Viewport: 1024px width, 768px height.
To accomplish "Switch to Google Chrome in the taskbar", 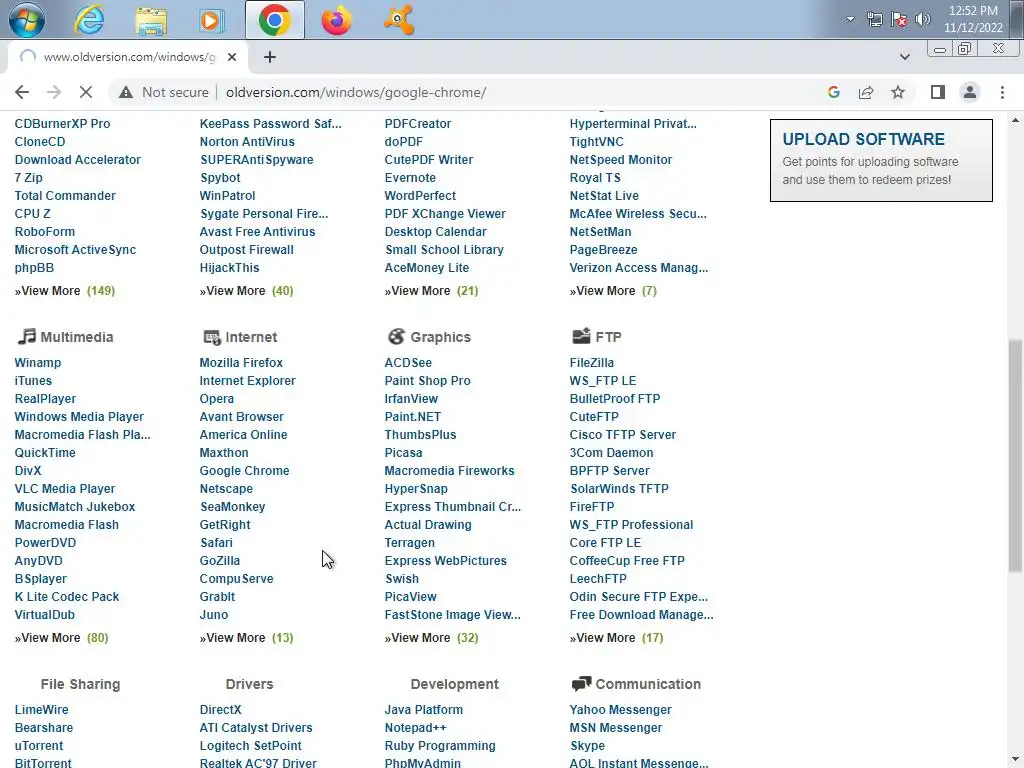I will (275, 20).
